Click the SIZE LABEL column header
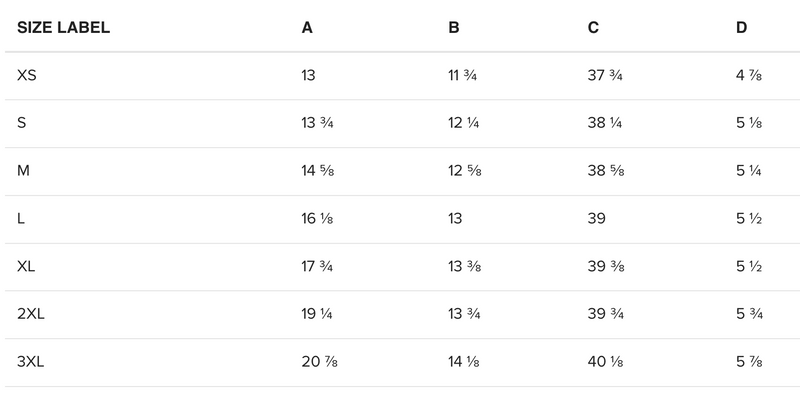 [64, 28]
